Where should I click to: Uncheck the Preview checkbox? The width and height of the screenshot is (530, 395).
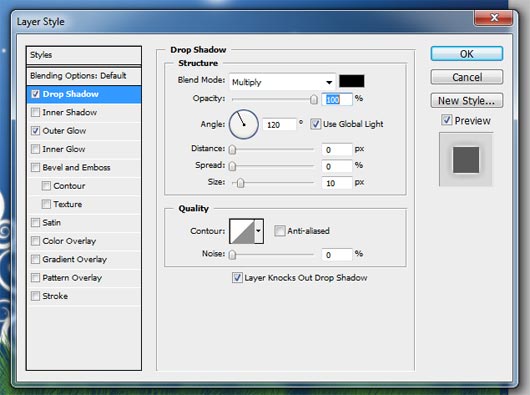pyautogui.click(x=447, y=120)
